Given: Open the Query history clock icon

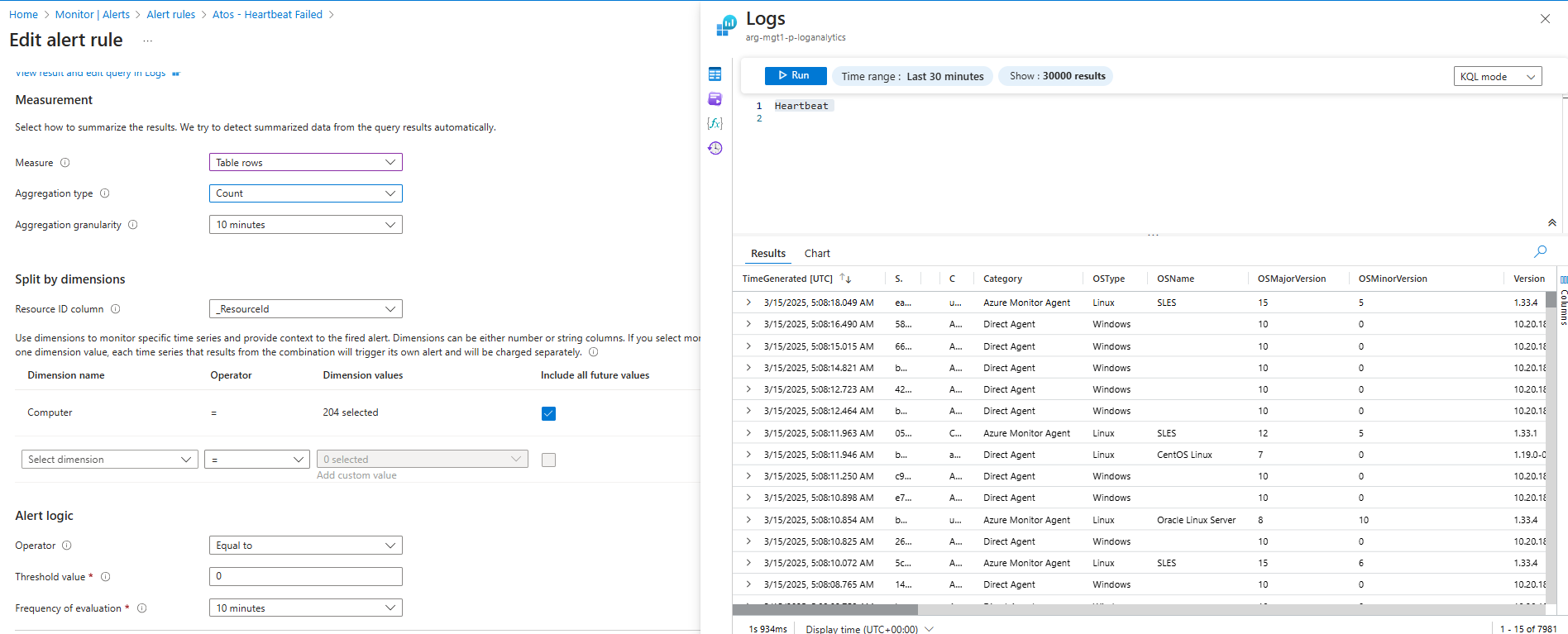Looking at the screenshot, I should click(x=715, y=148).
